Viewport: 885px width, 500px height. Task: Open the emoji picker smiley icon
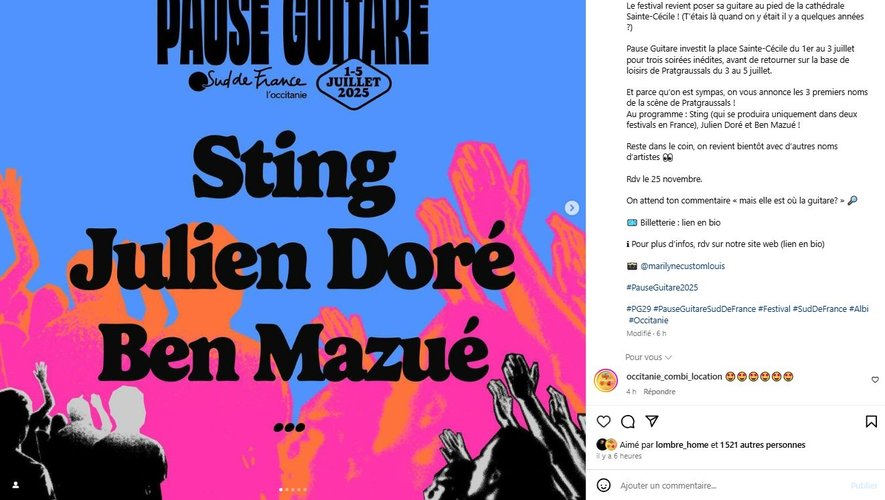tap(603, 485)
